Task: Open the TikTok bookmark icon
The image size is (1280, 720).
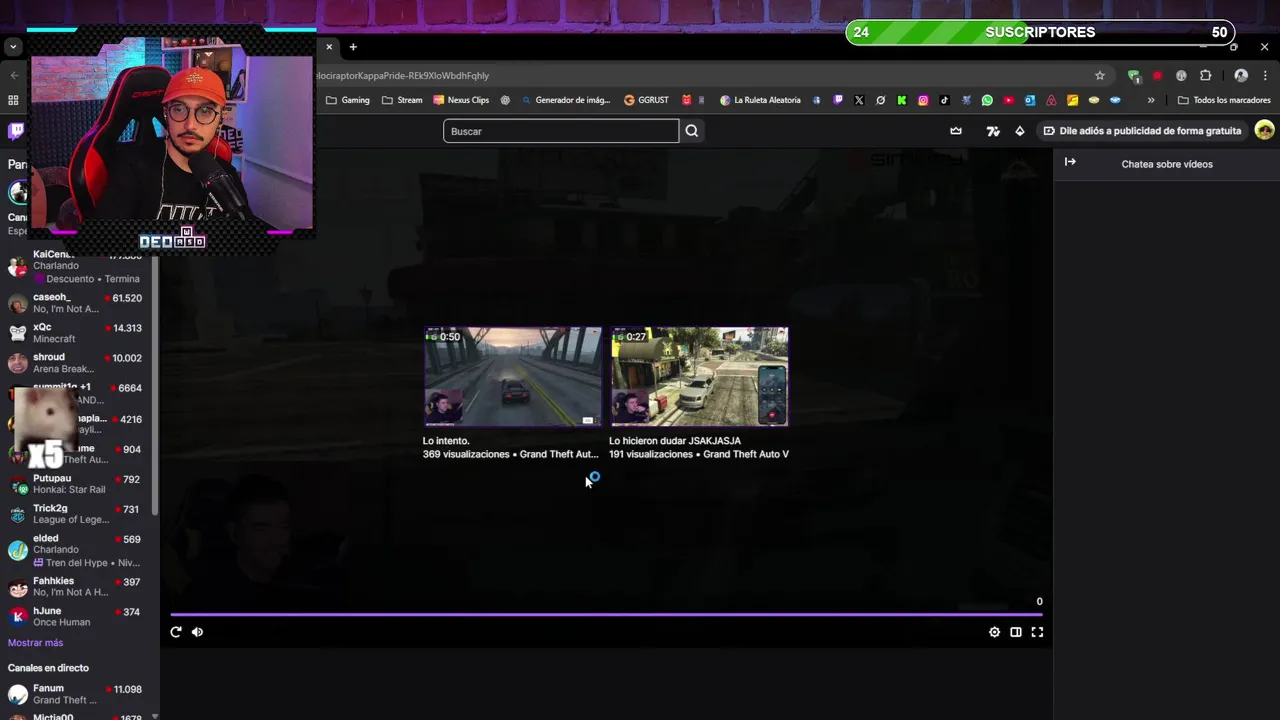Action: 944,100
